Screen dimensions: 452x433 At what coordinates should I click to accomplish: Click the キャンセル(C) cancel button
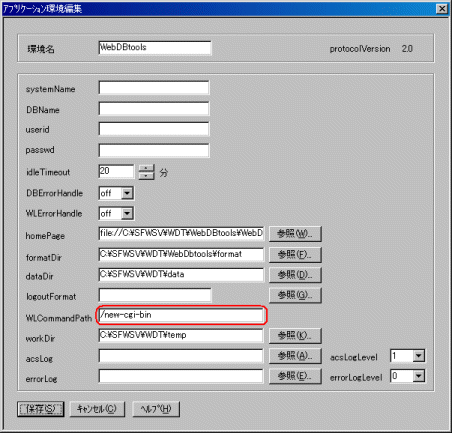[x=97, y=409]
